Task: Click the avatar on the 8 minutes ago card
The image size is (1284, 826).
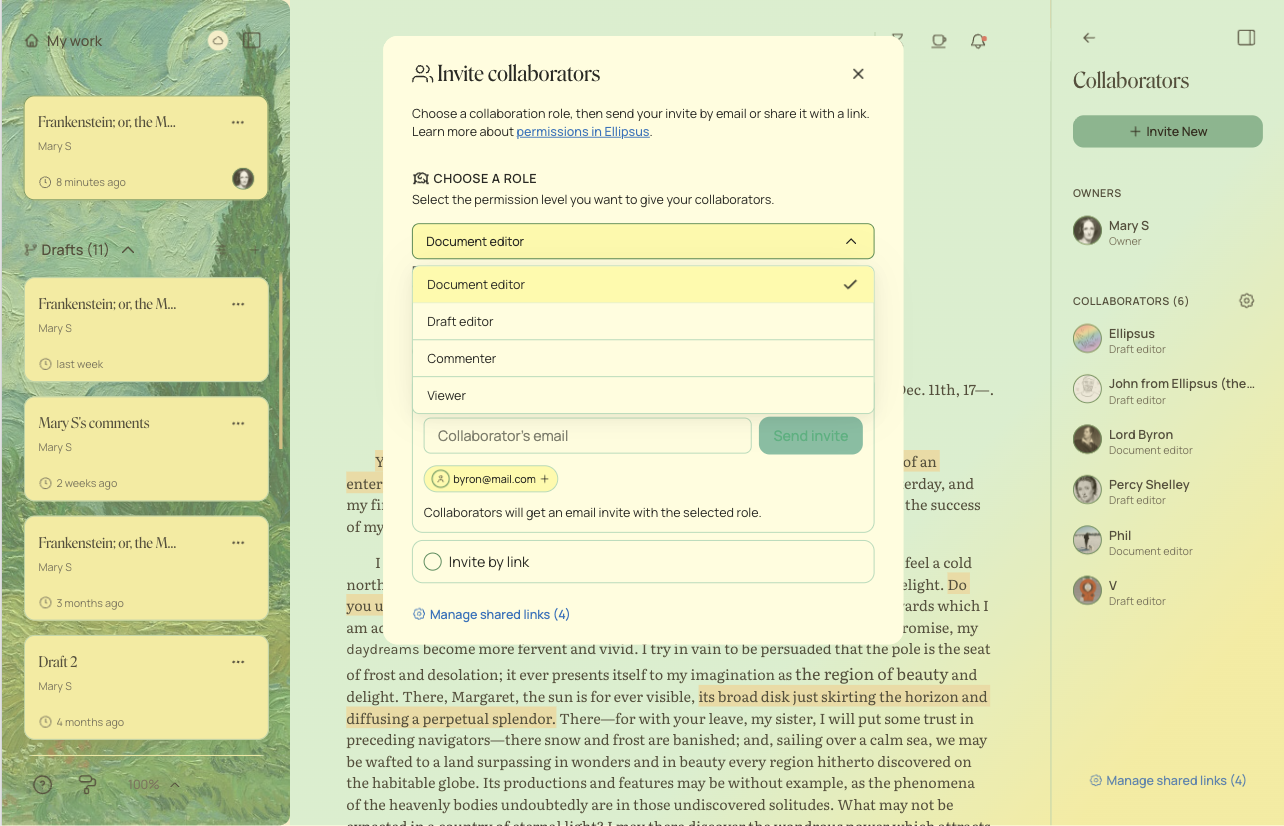Action: [x=243, y=179]
